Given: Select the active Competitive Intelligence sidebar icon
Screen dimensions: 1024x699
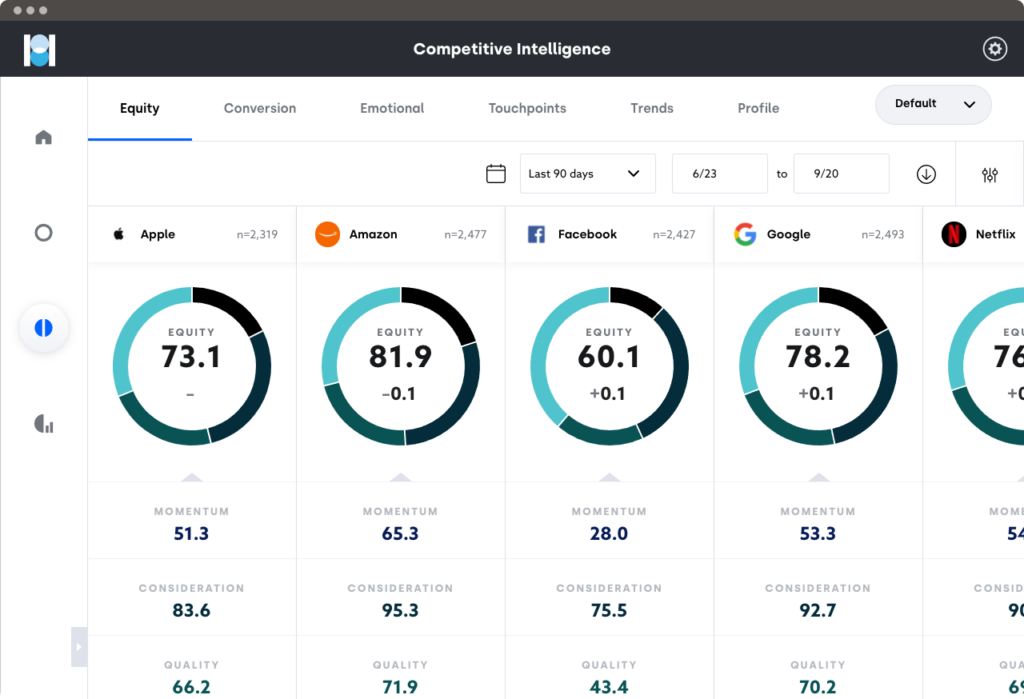Looking at the screenshot, I should [x=43, y=329].
